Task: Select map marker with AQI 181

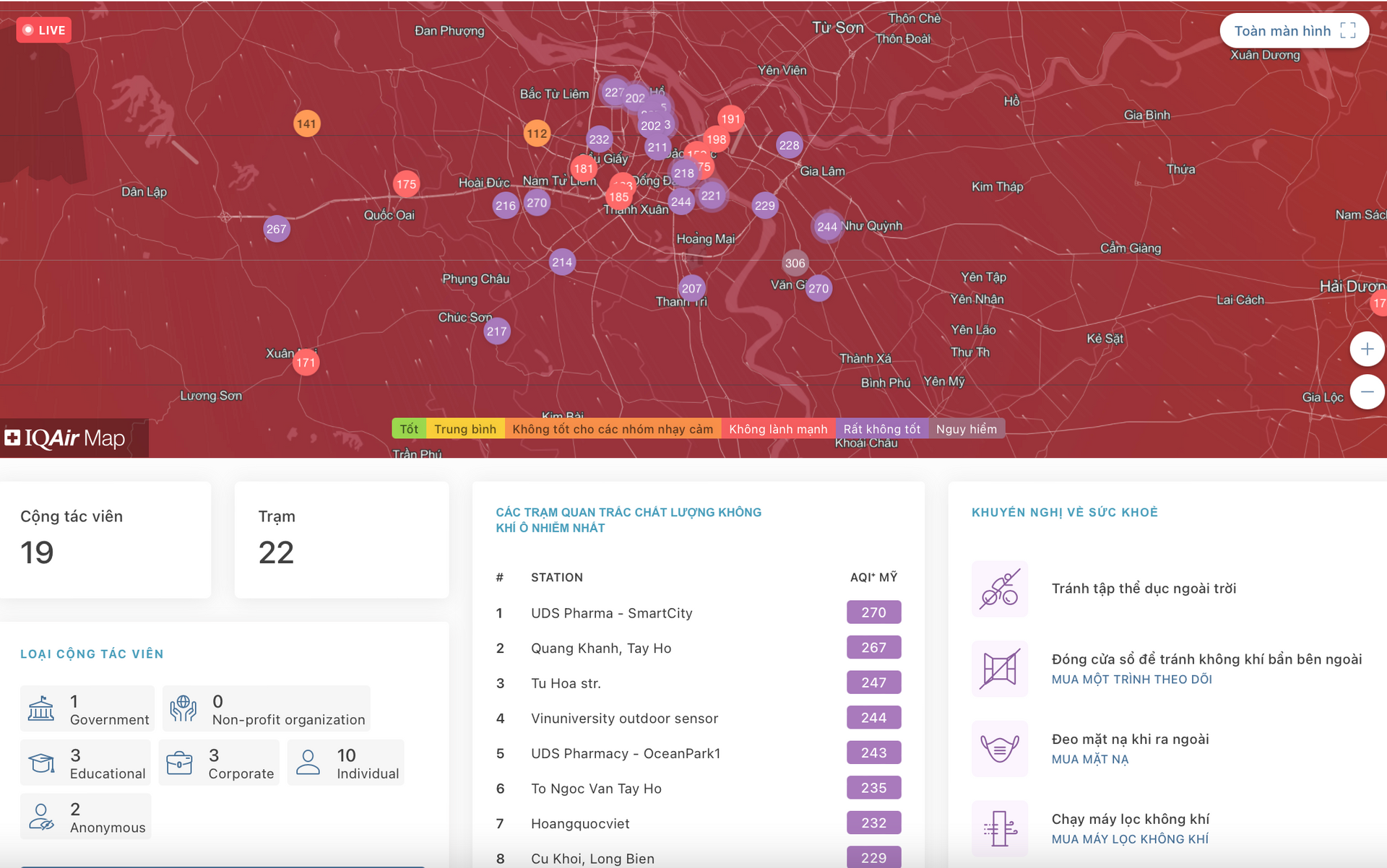Action: pos(584,169)
